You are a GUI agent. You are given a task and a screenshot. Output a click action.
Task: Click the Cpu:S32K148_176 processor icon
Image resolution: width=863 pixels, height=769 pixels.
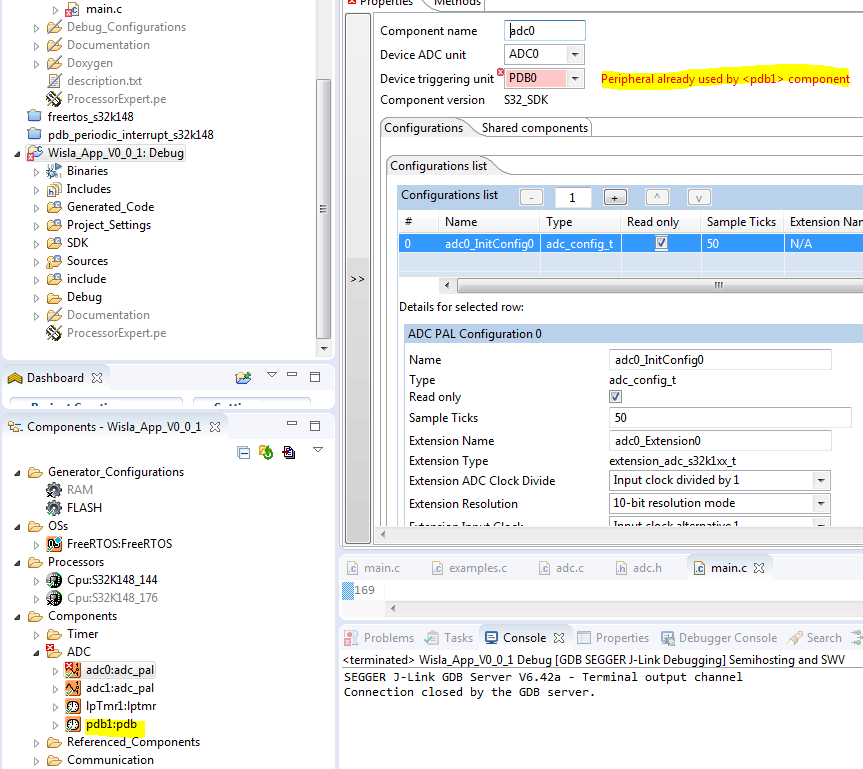pyautogui.click(x=54, y=598)
